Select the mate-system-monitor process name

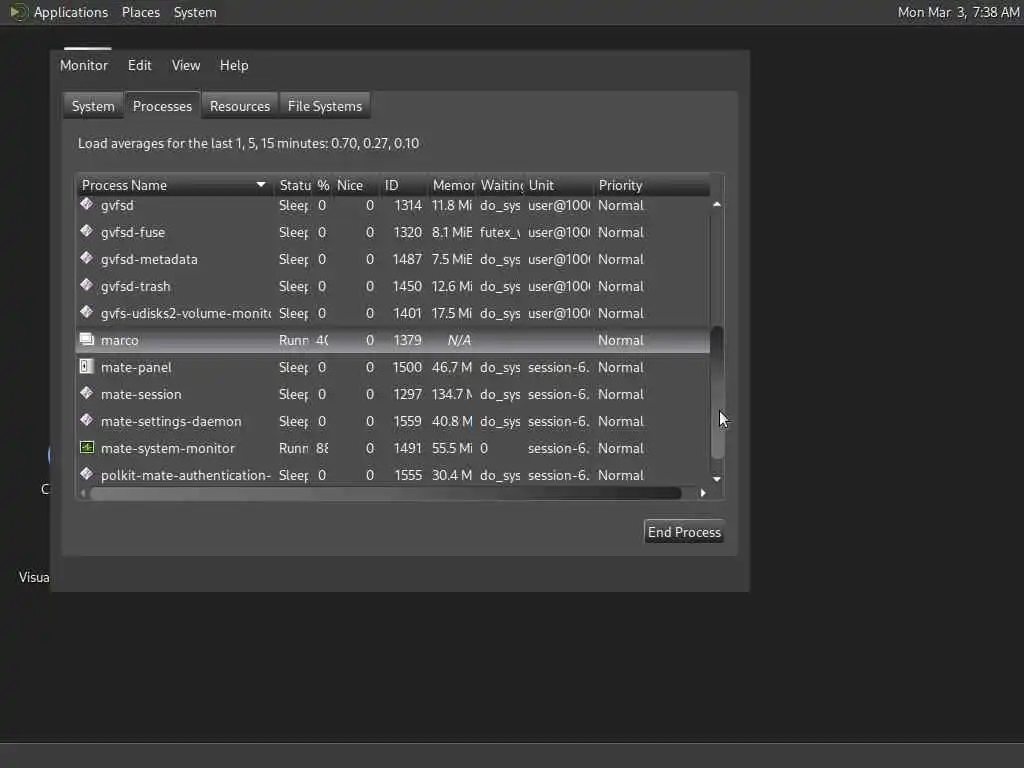(167, 448)
